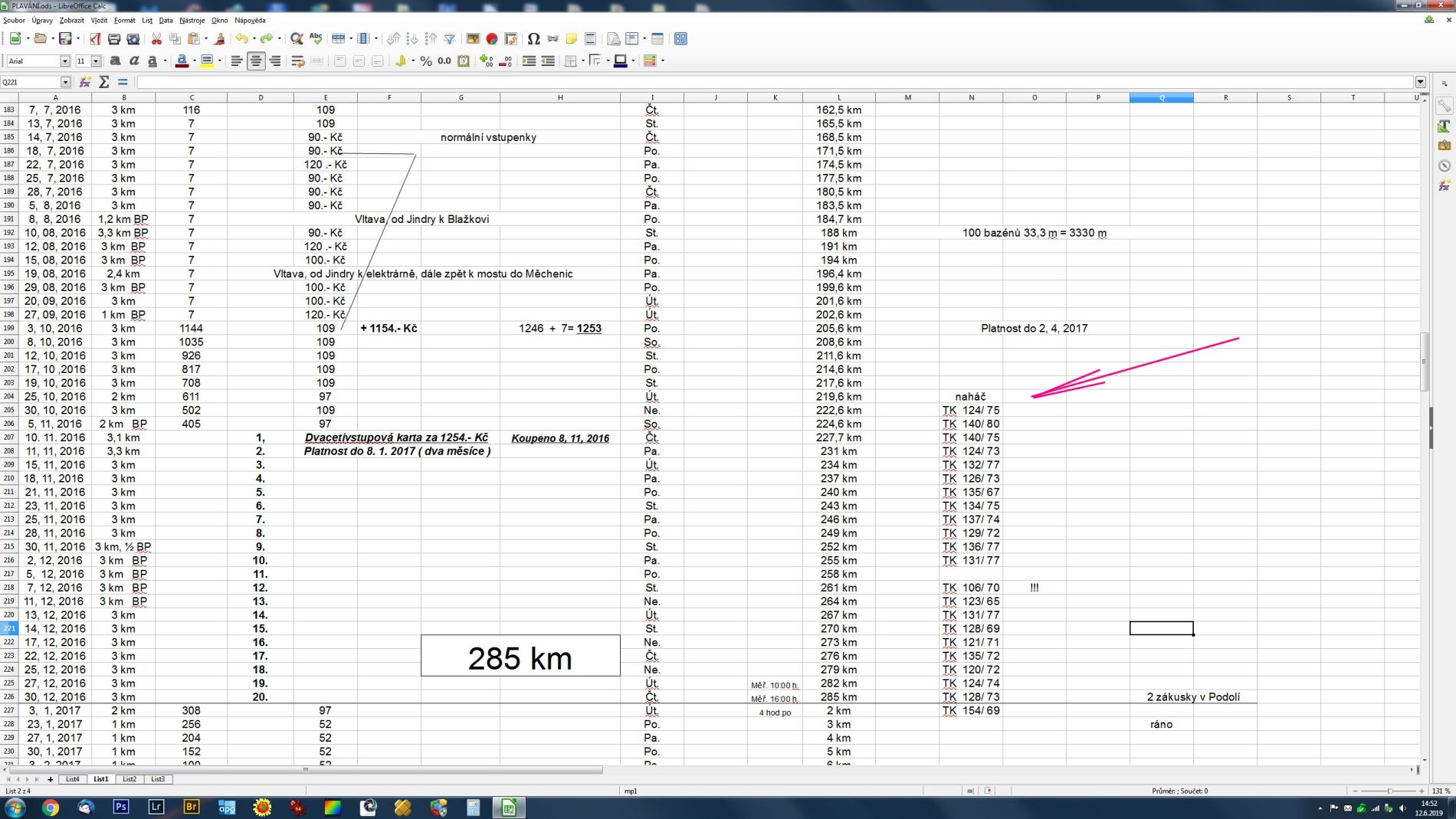
Task: Insert a special character with Omega icon
Action: (x=534, y=38)
